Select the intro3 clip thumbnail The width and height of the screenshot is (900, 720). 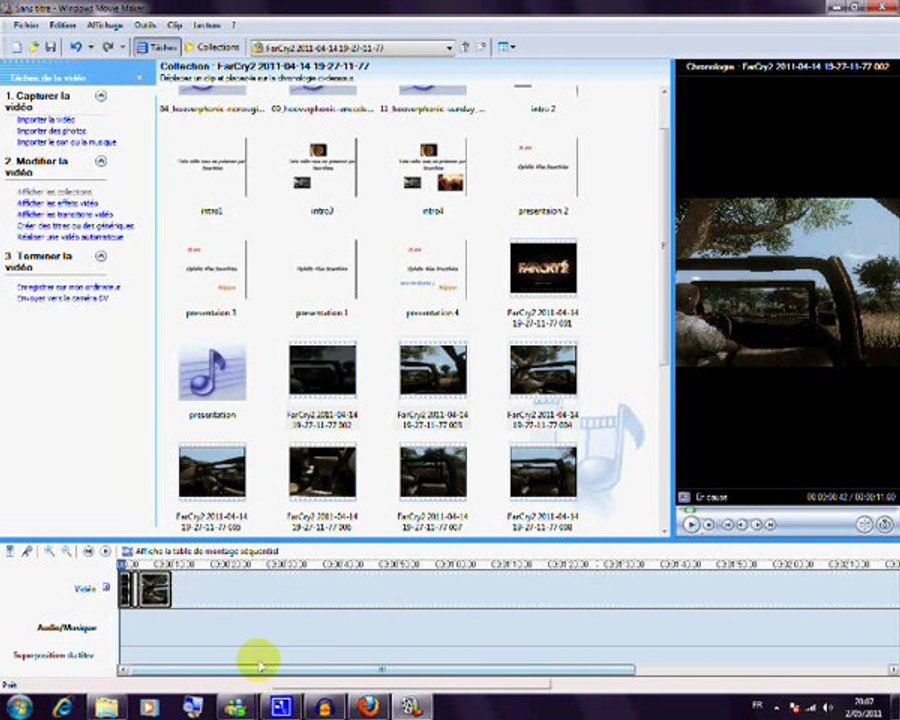coord(323,167)
